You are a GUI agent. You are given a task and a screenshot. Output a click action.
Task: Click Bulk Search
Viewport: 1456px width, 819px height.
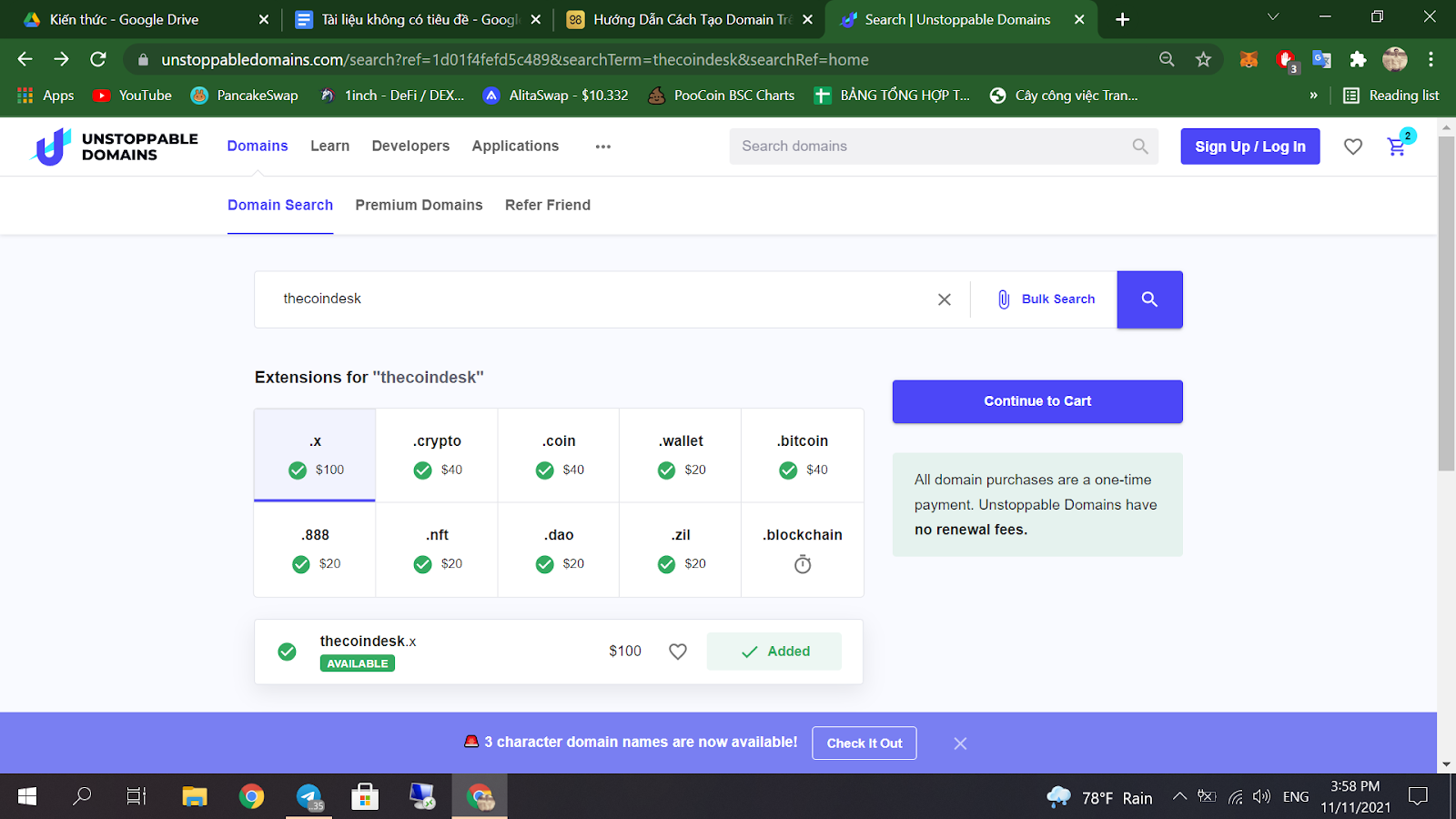click(x=1046, y=299)
